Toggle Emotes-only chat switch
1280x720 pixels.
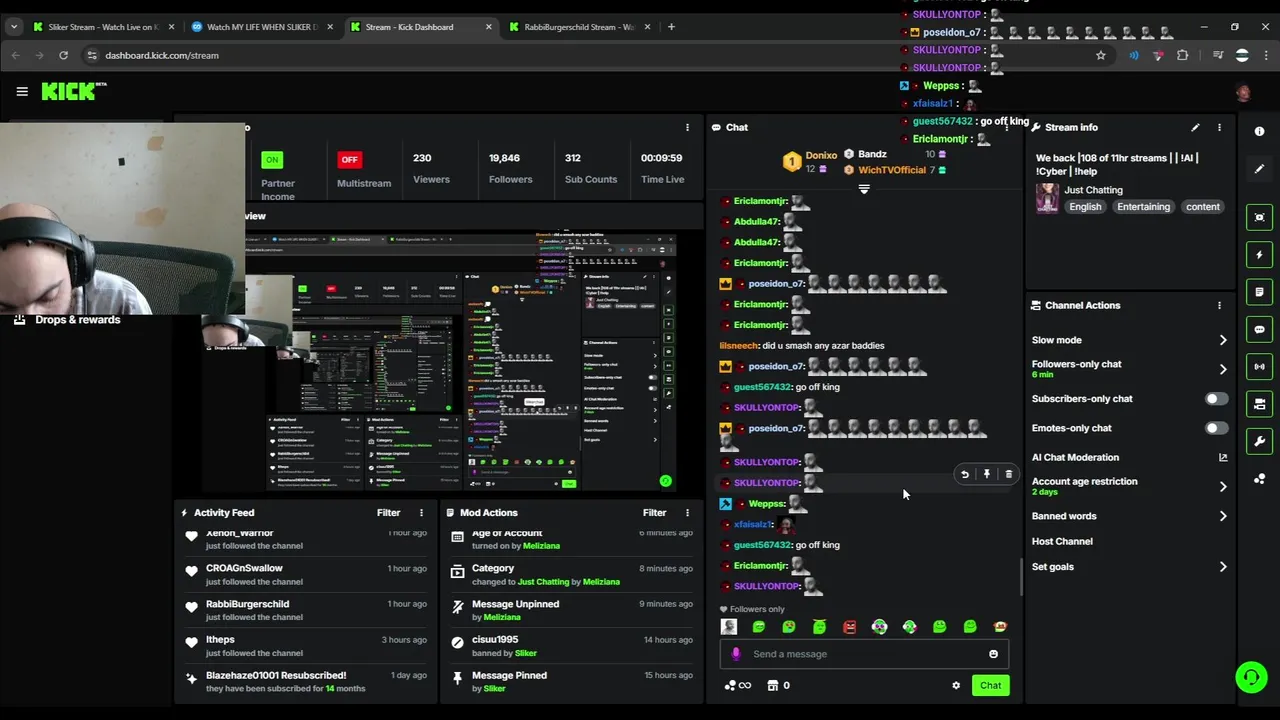click(x=1216, y=428)
